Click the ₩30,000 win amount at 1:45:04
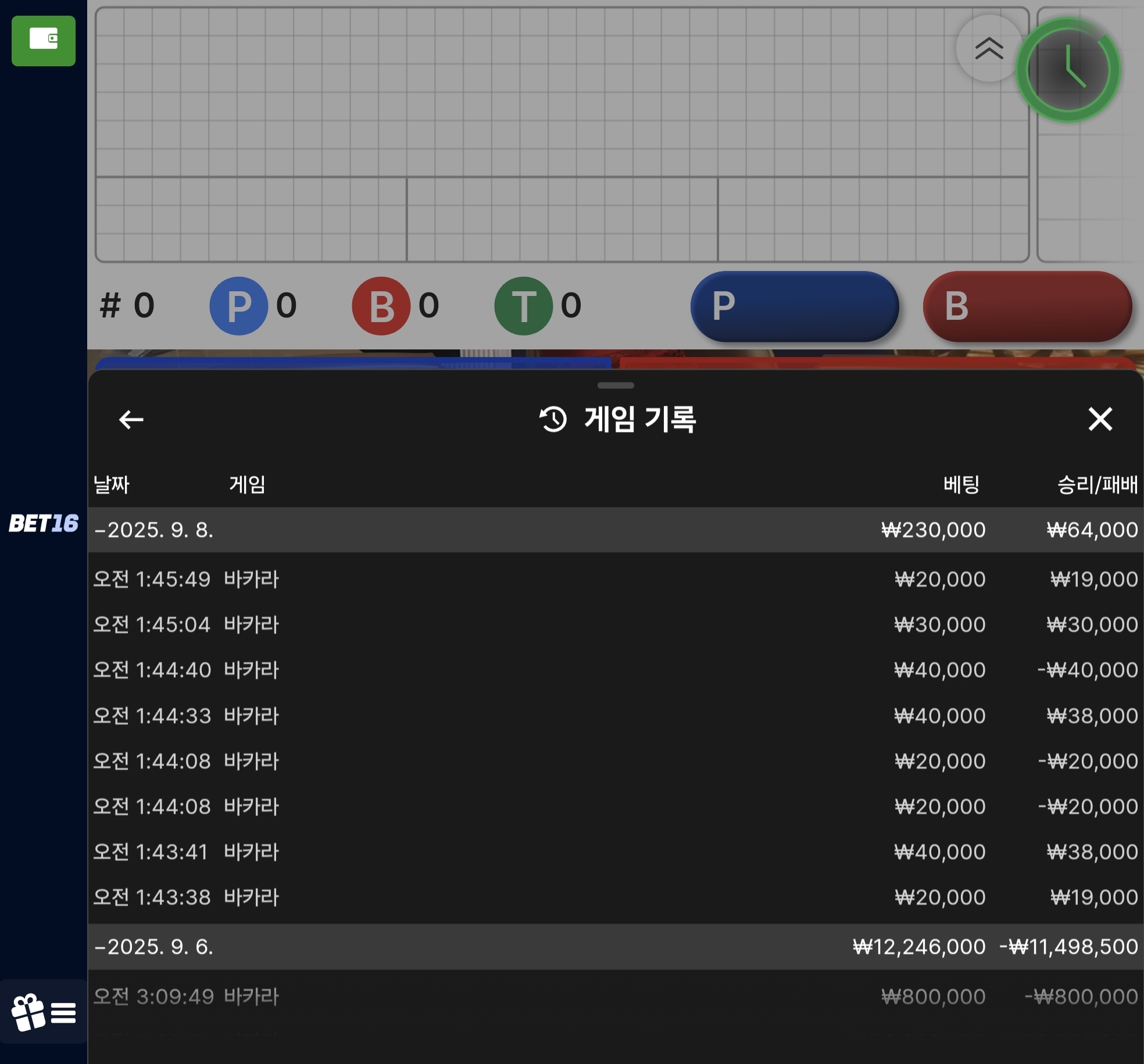 1092,624
